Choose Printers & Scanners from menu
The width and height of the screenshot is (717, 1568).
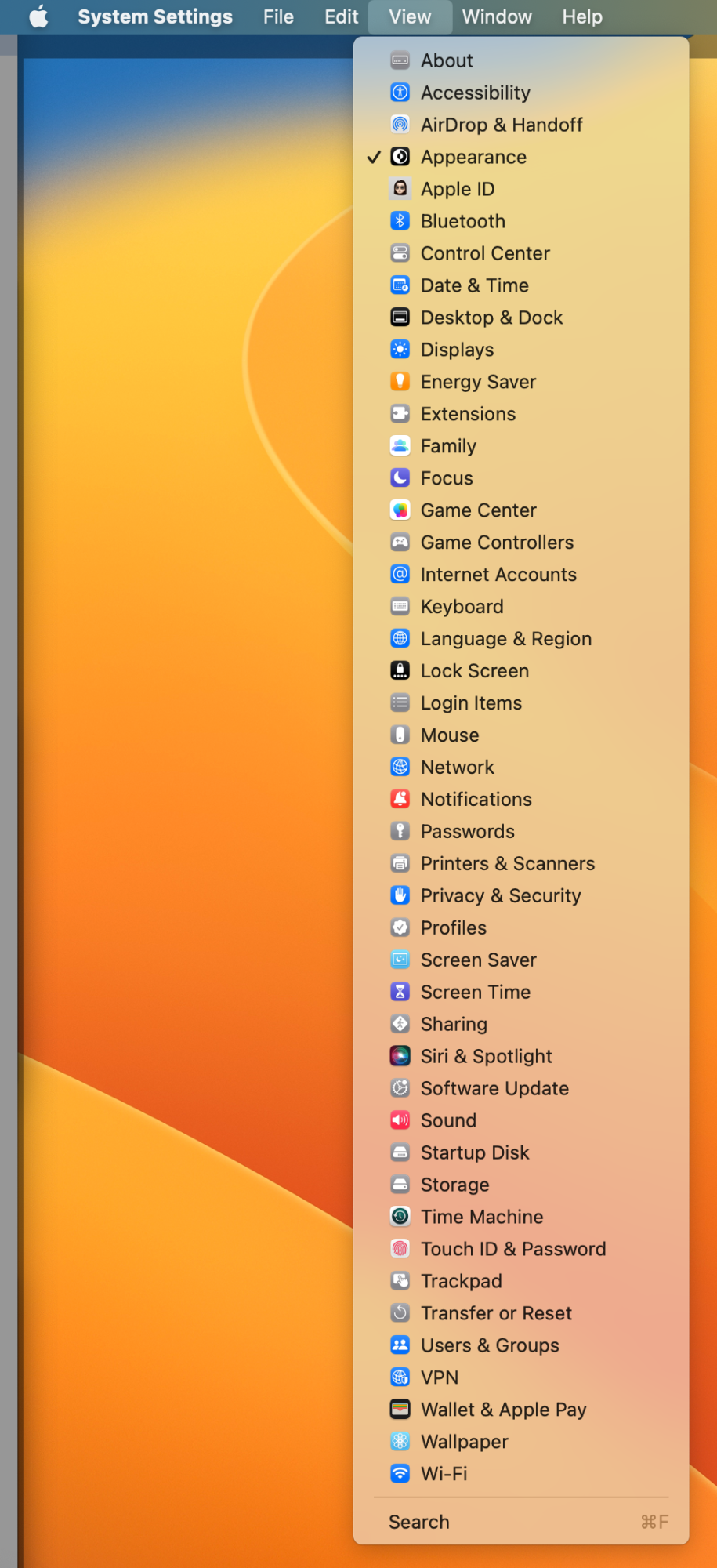(x=521, y=864)
